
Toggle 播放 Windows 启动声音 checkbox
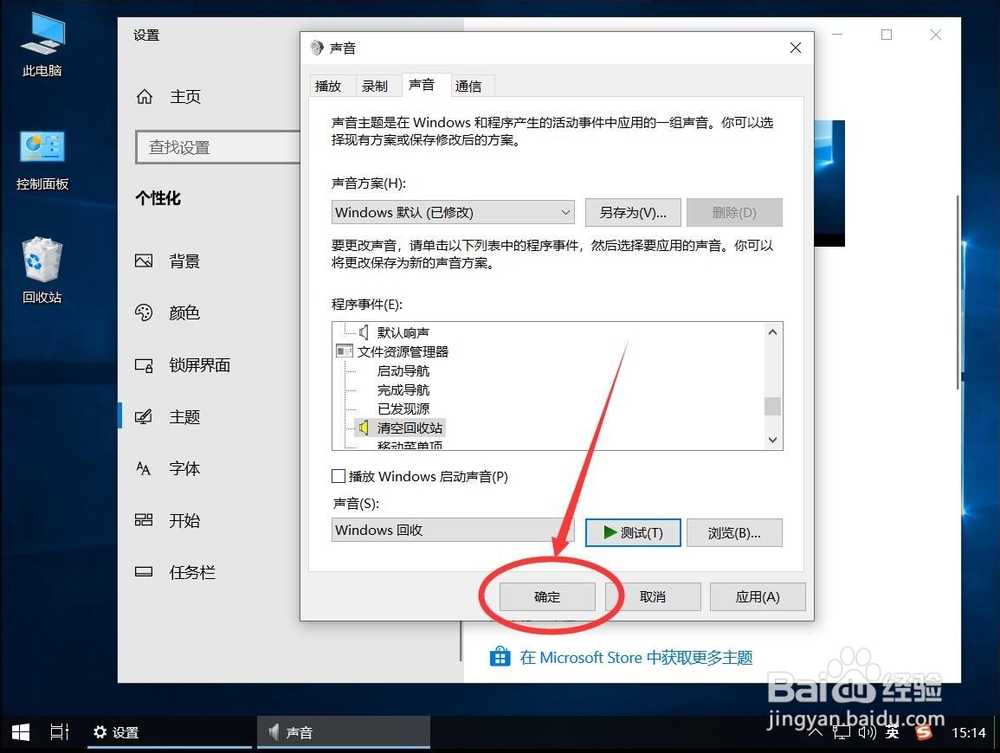[339, 476]
